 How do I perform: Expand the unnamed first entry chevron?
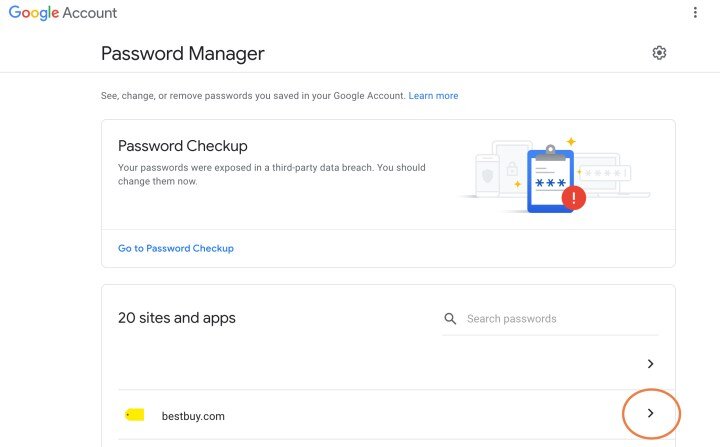[x=650, y=364]
